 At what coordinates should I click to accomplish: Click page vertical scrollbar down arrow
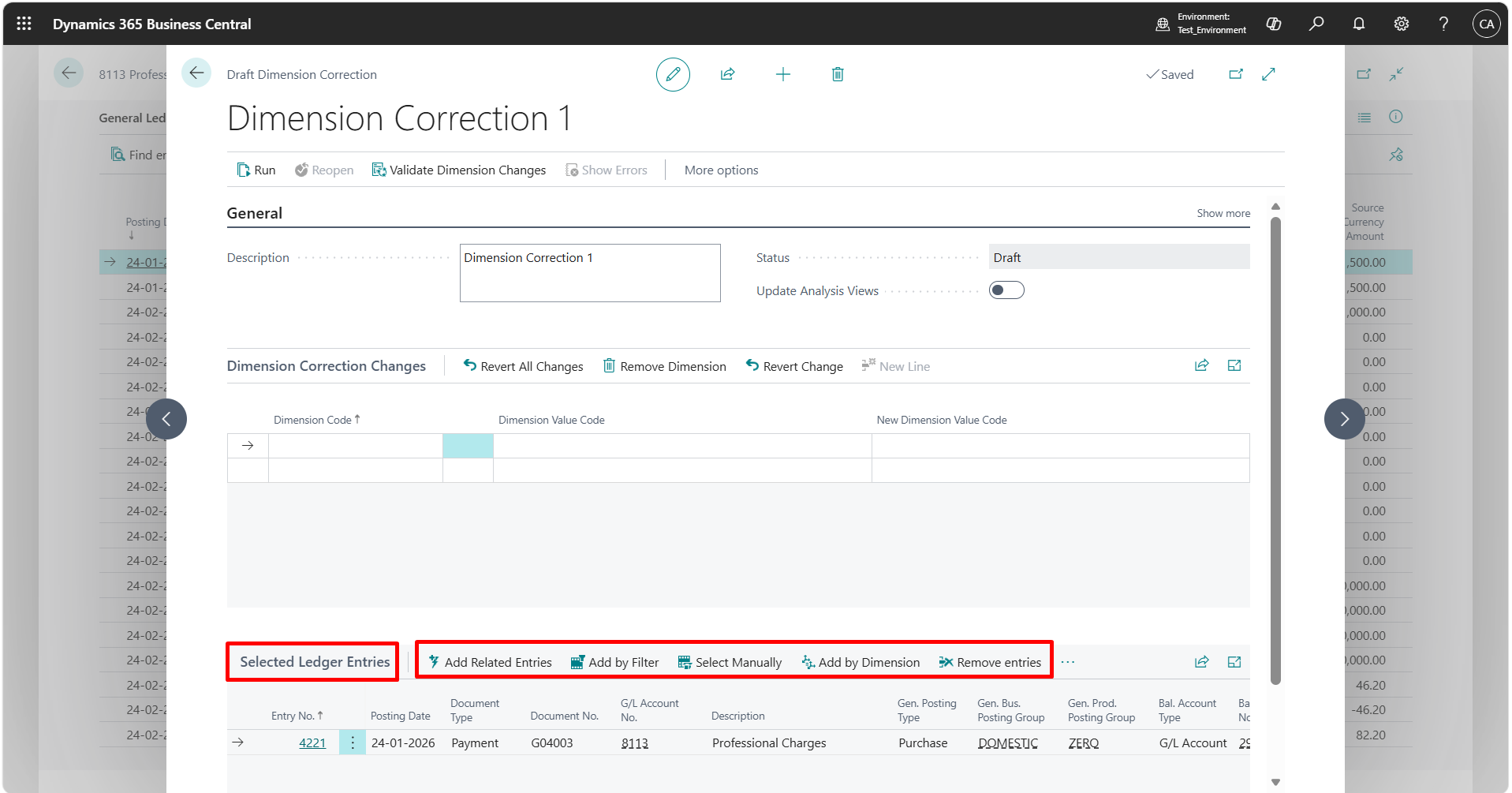pyautogui.click(x=1275, y=783)
